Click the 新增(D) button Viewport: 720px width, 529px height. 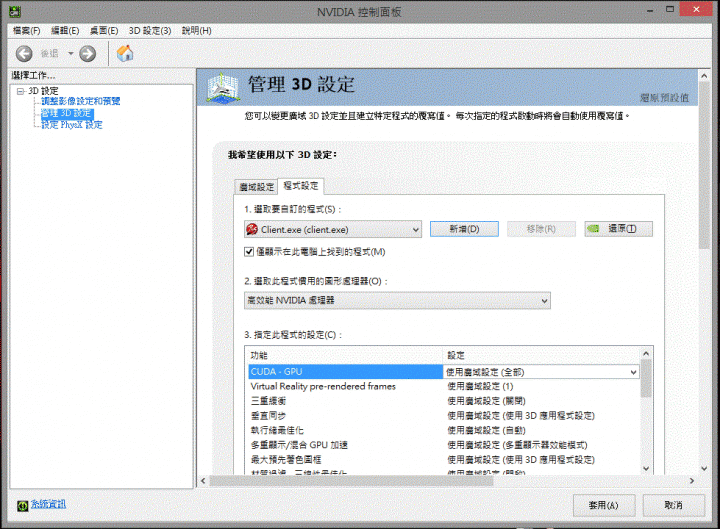[x=464, y=229]
